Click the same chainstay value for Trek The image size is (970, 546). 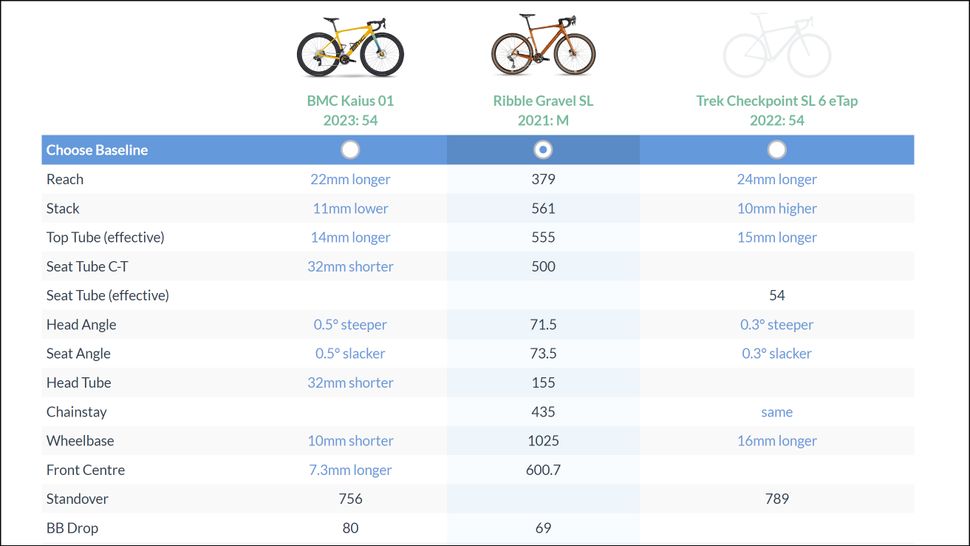coord(777,412)
